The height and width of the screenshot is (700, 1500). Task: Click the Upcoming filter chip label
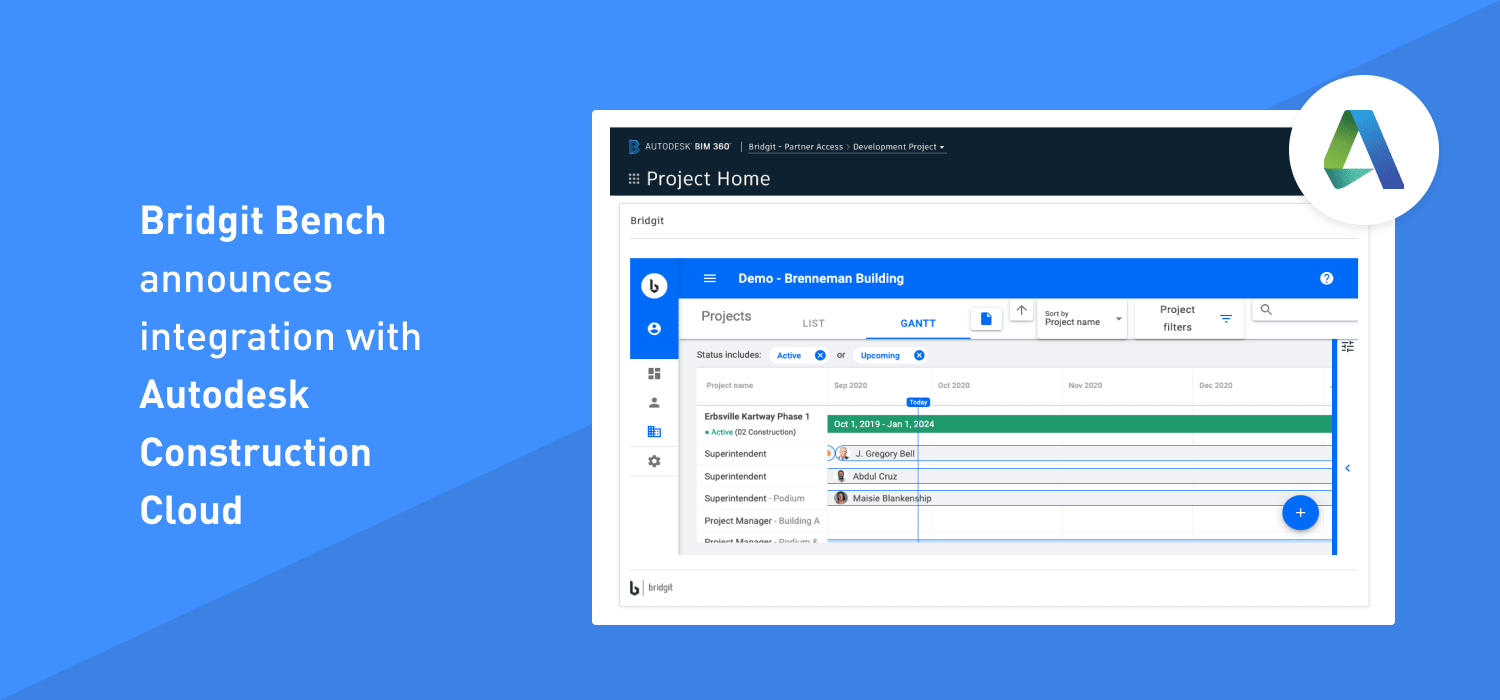coord(880,355)
